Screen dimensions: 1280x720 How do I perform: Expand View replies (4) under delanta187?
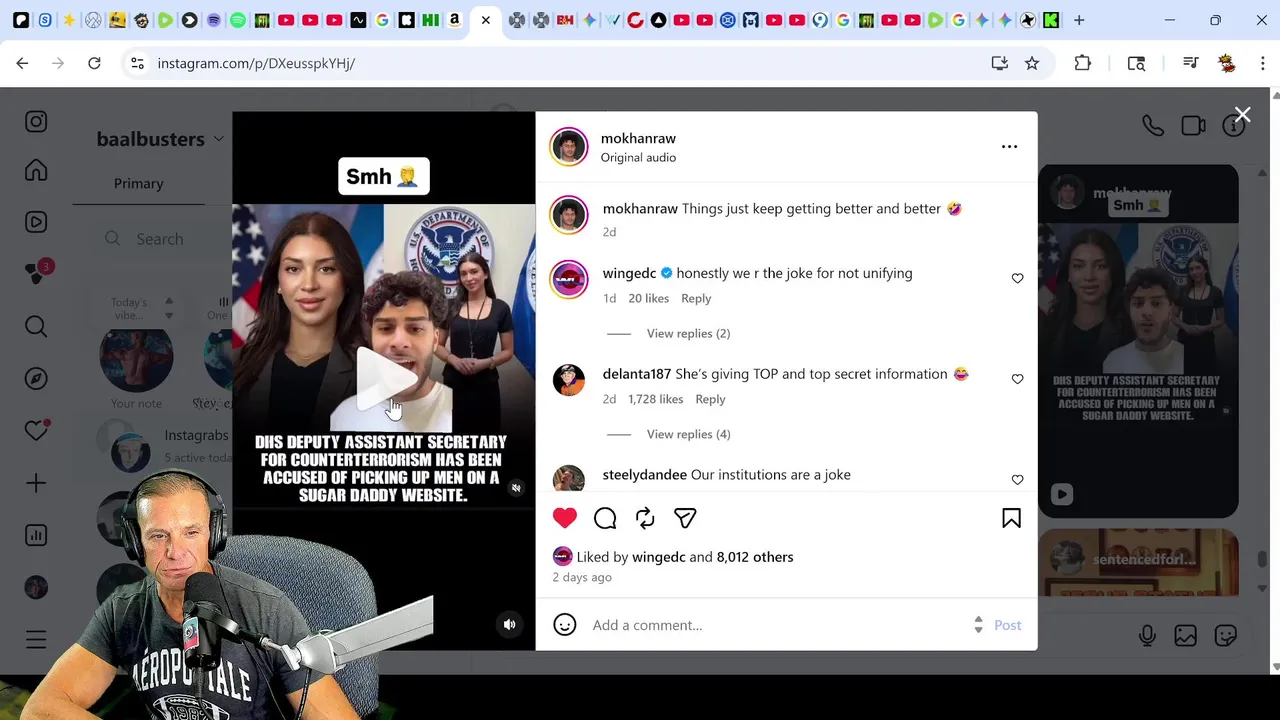(688, 434)
